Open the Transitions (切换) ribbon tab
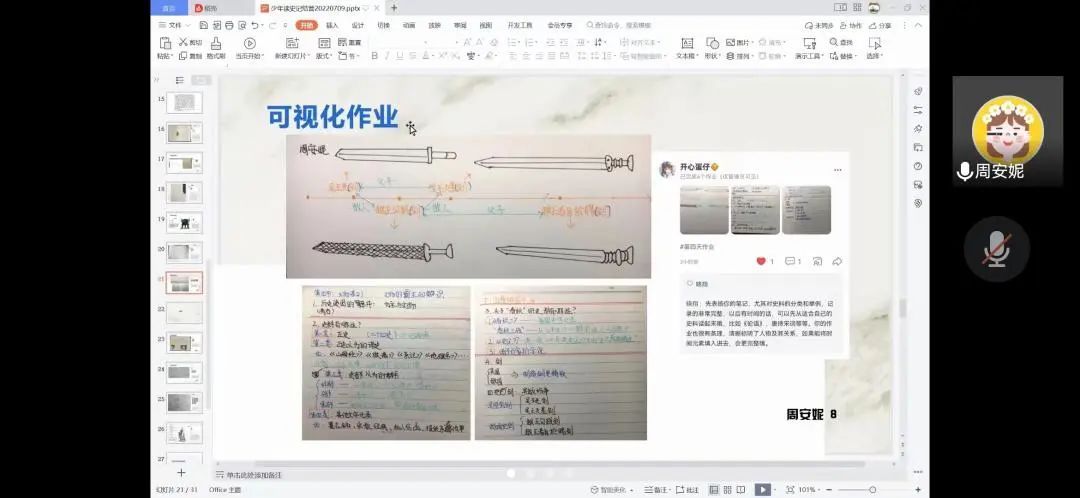 [x=383, y=25]
